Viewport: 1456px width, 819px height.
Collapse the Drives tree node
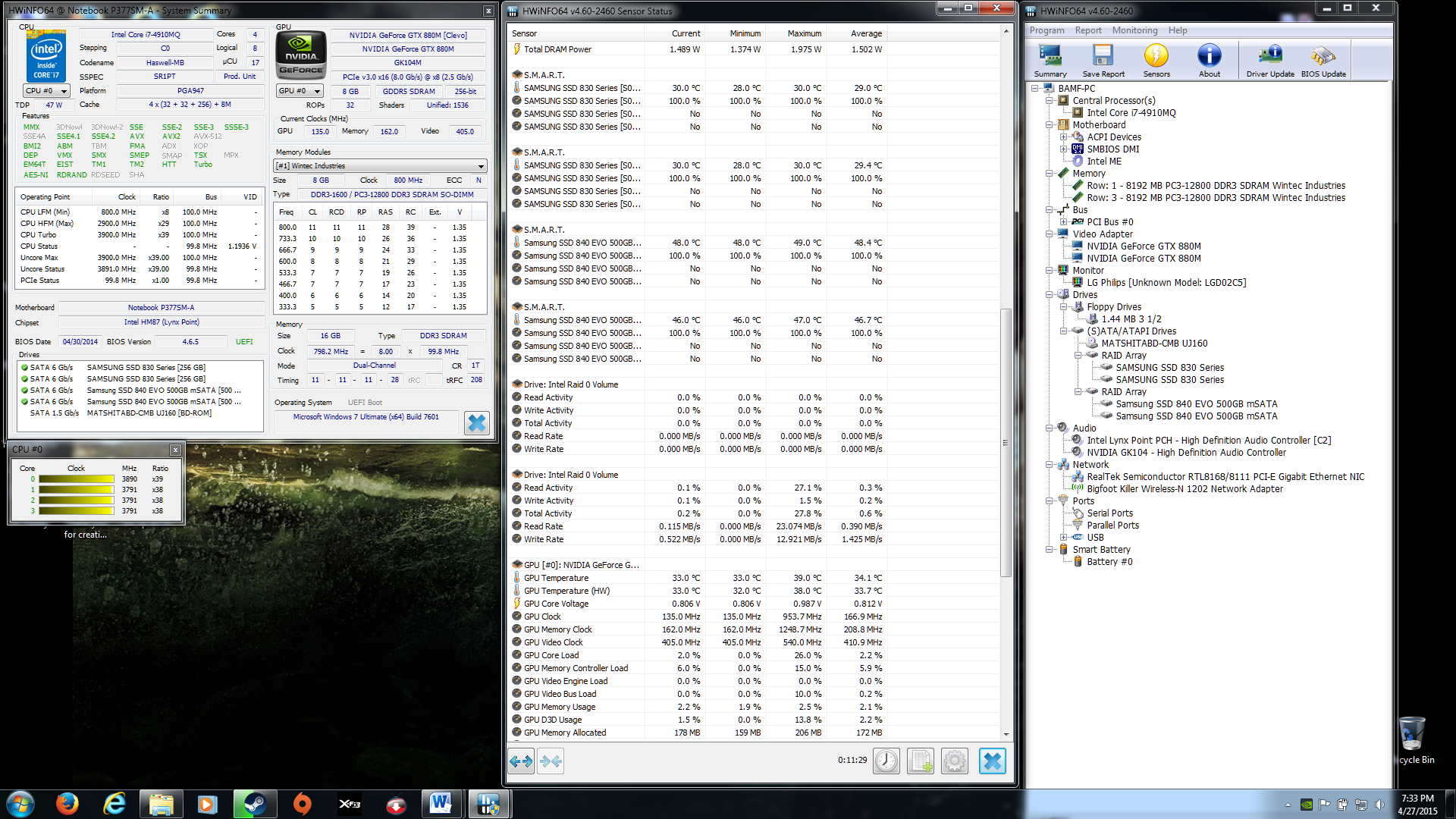[x=1050, y=295]
